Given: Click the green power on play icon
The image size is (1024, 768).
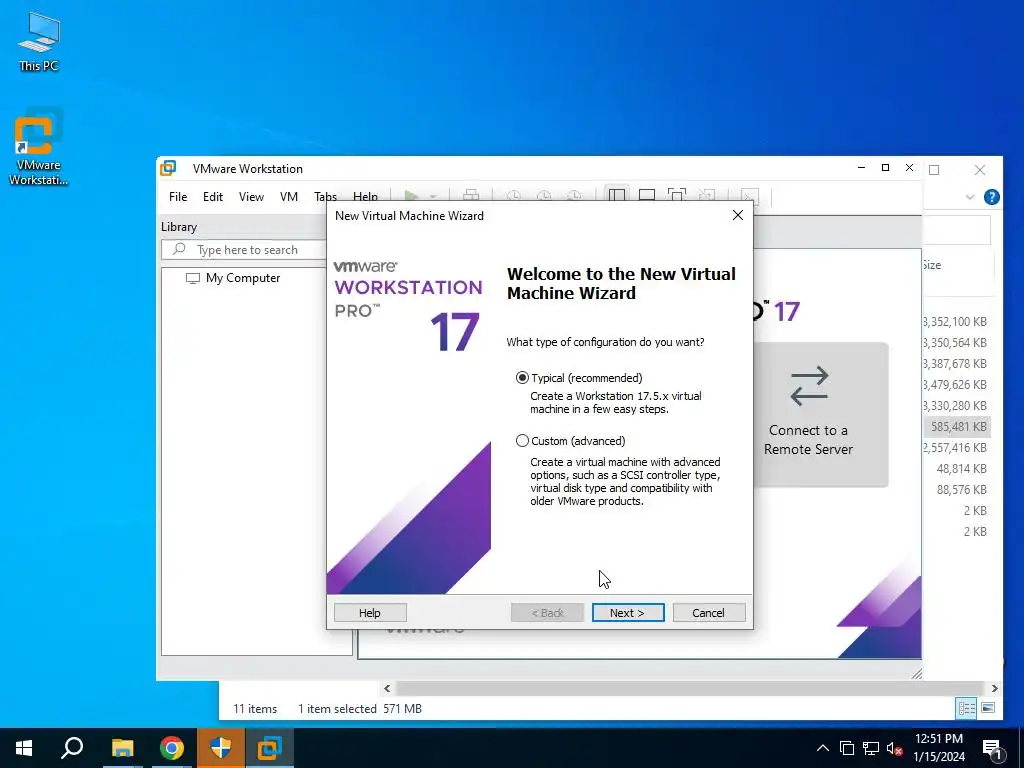Looking at the screenshot, I should pyautogui.click(x=411, y=196).
